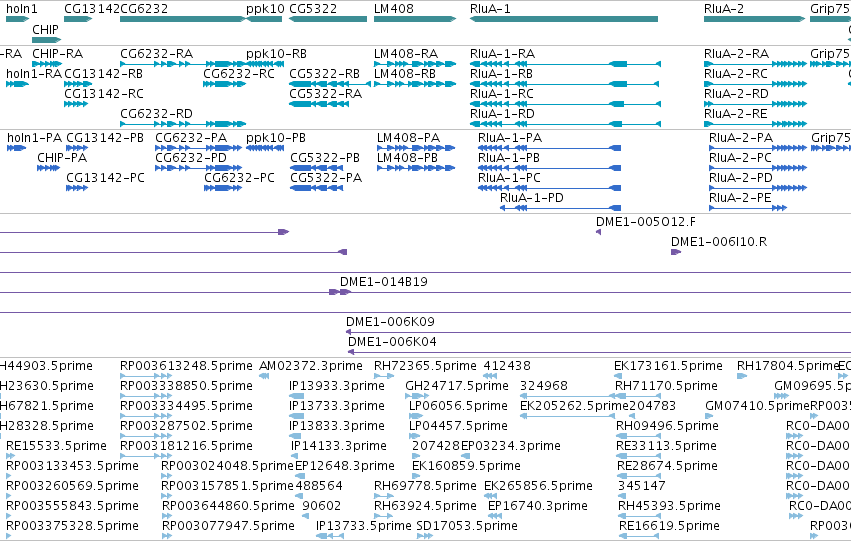Click EST LP06056.5prime
851x541 pixels.
click(416, 416)
